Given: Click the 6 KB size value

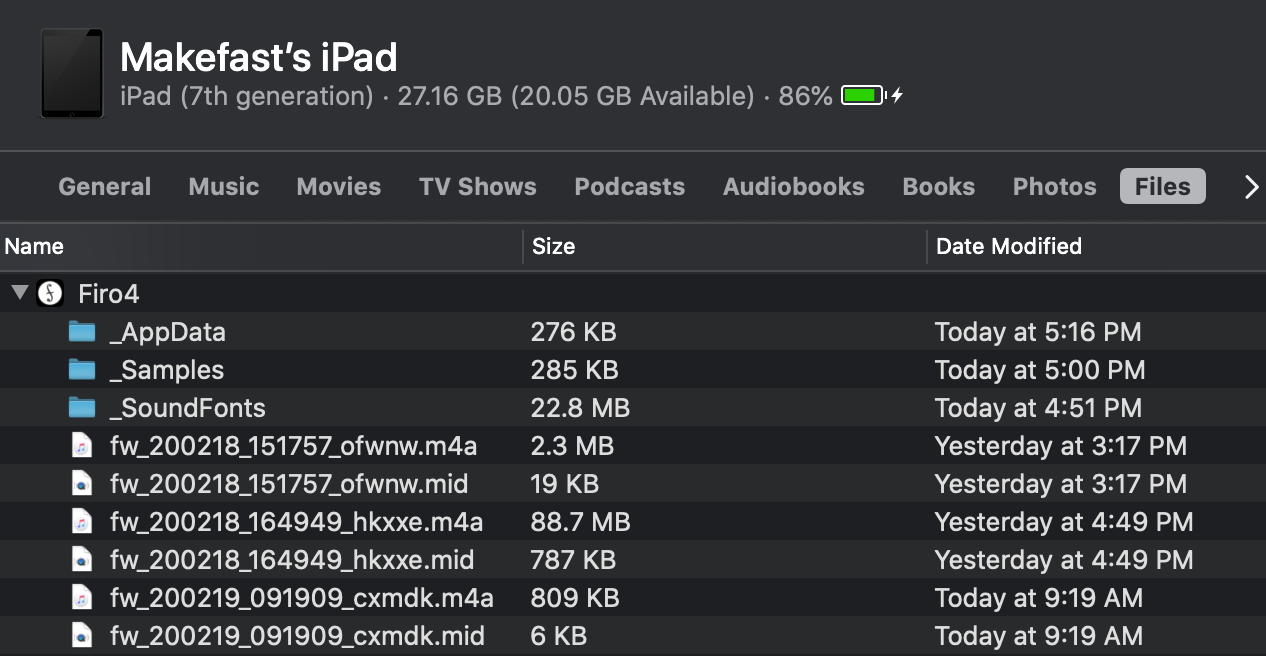Looking at the screenshot, I should (558, 636).
